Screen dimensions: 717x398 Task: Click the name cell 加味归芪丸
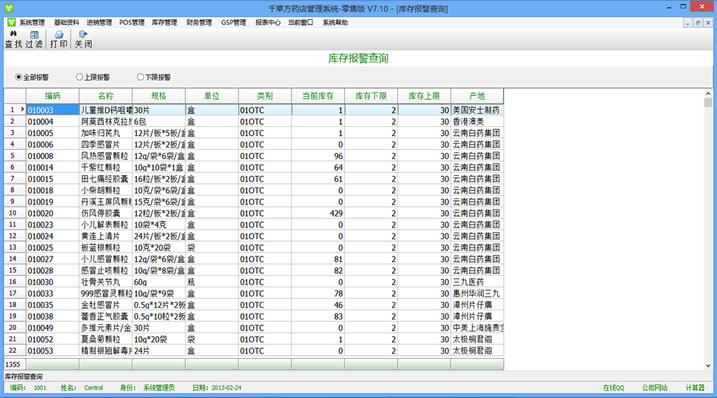106,133
